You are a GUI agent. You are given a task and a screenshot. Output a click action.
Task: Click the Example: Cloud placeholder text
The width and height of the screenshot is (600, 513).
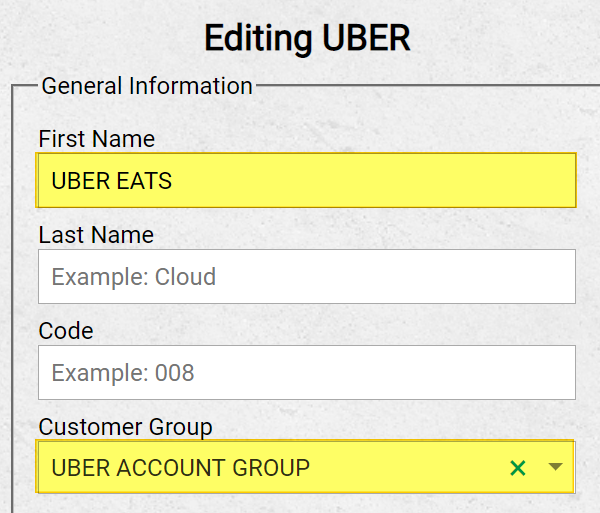tap(134, 277)
